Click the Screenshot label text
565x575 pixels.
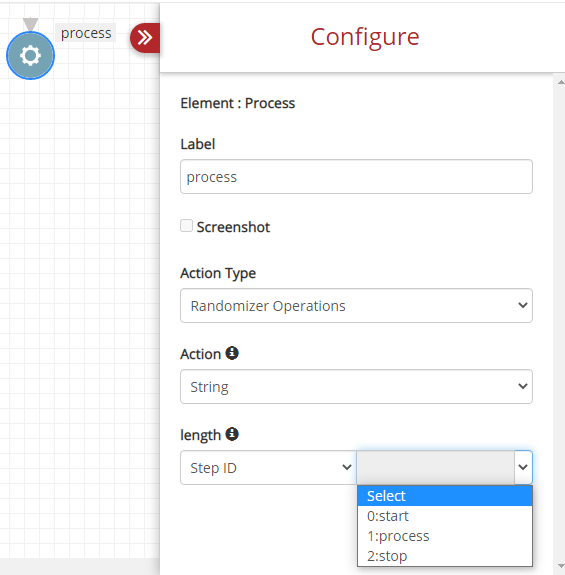[233, 227]
